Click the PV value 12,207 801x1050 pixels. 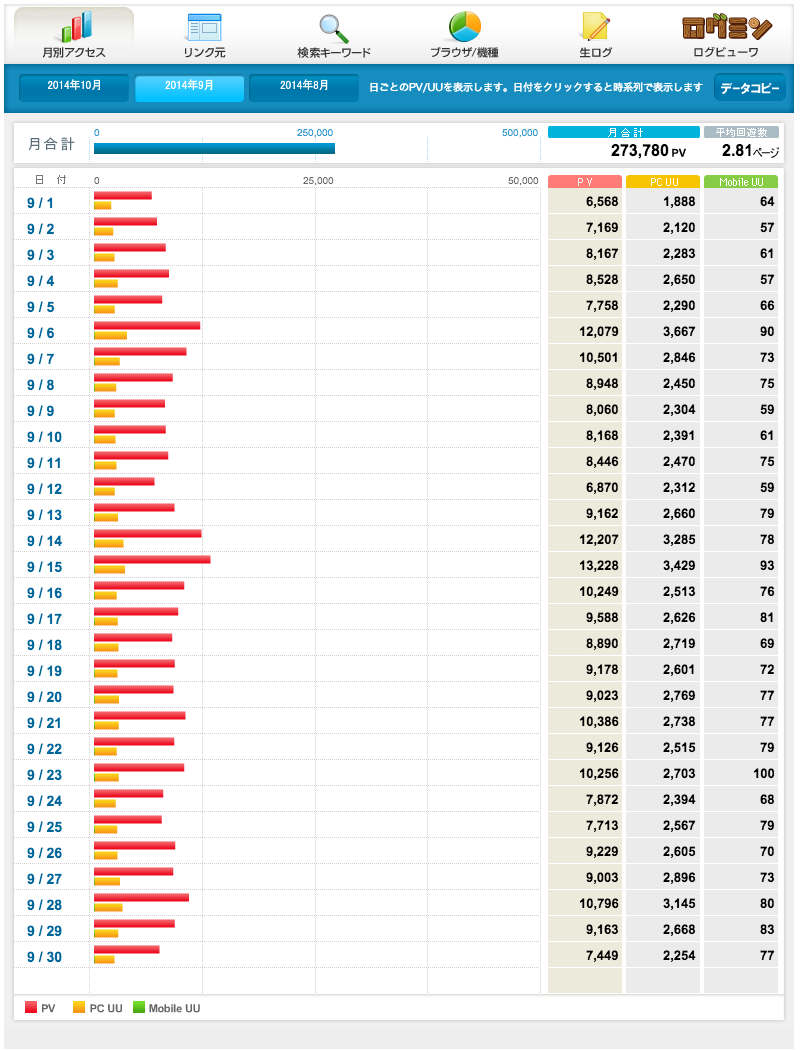tap(599, 540)
